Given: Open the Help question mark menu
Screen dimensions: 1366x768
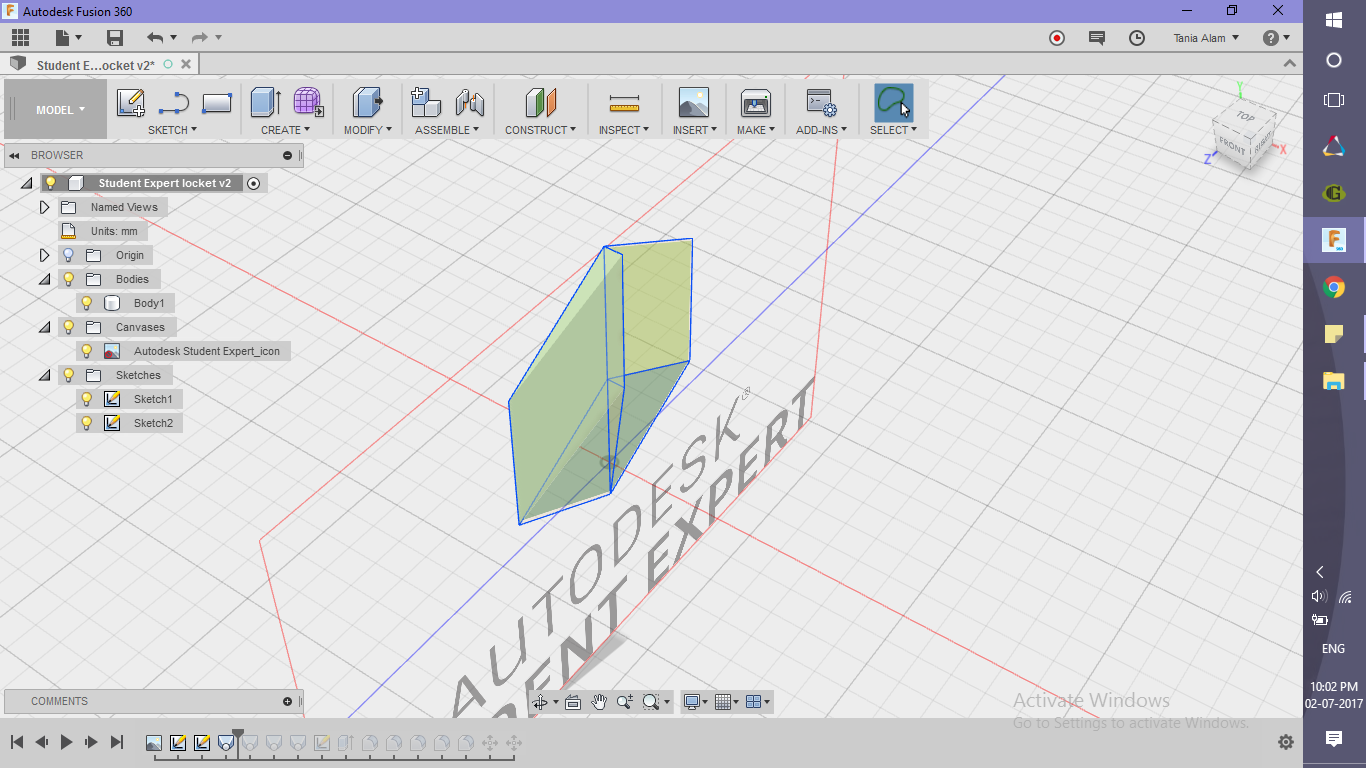Looking at the screenshot, I should point(1276,38).
